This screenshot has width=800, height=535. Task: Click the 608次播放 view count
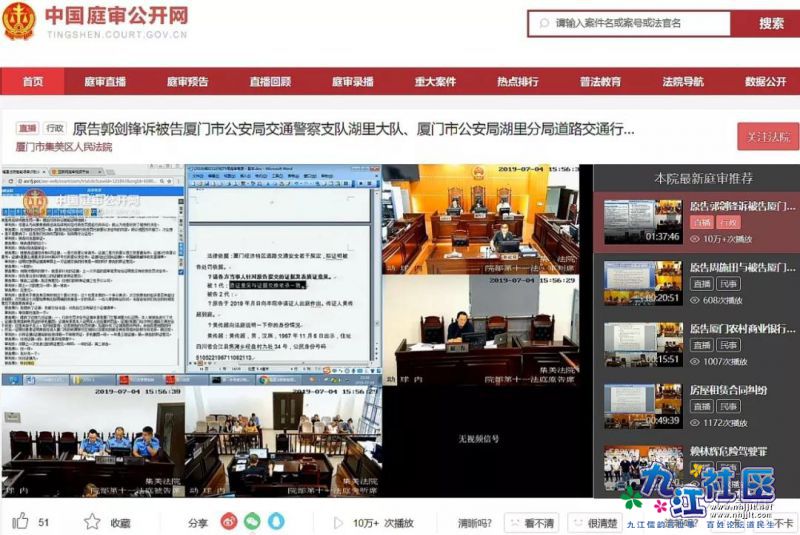pos(722,300)
